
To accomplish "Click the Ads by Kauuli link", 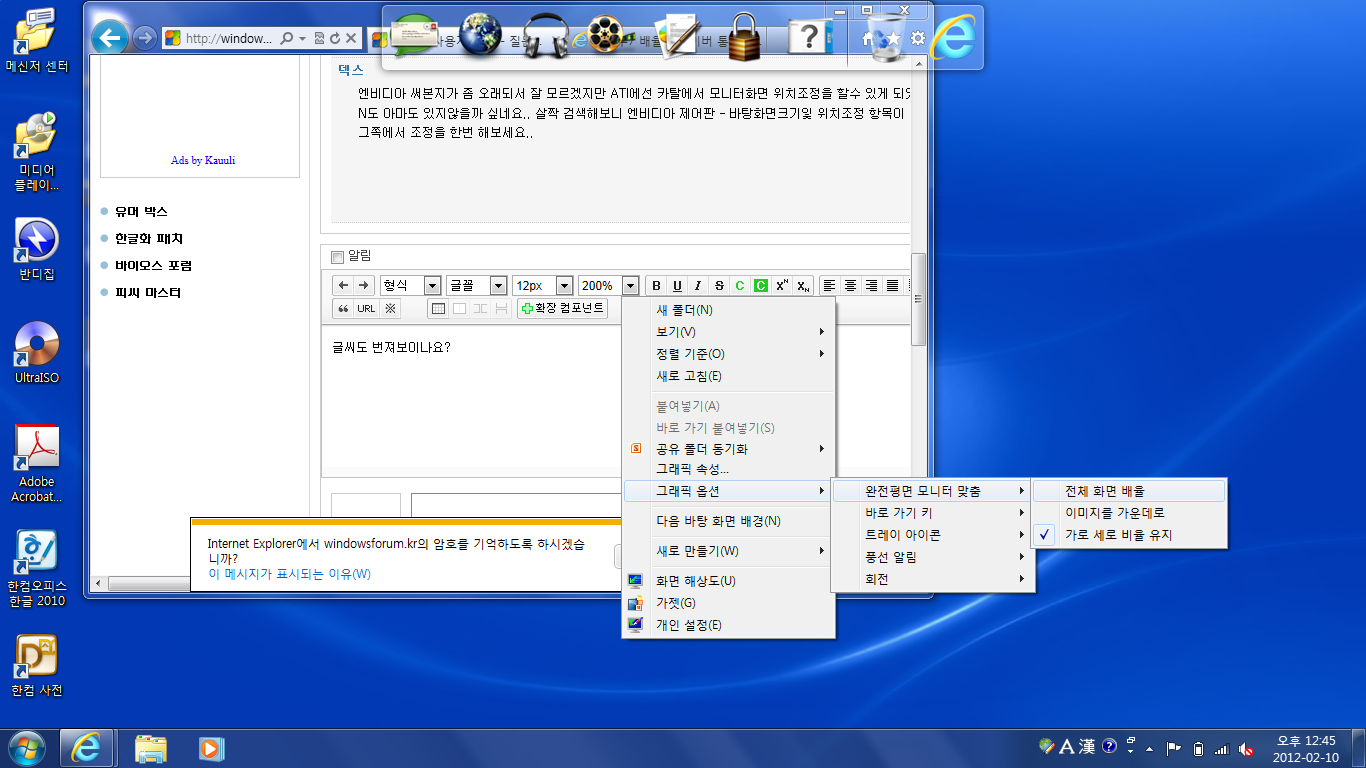I will 203,160.
